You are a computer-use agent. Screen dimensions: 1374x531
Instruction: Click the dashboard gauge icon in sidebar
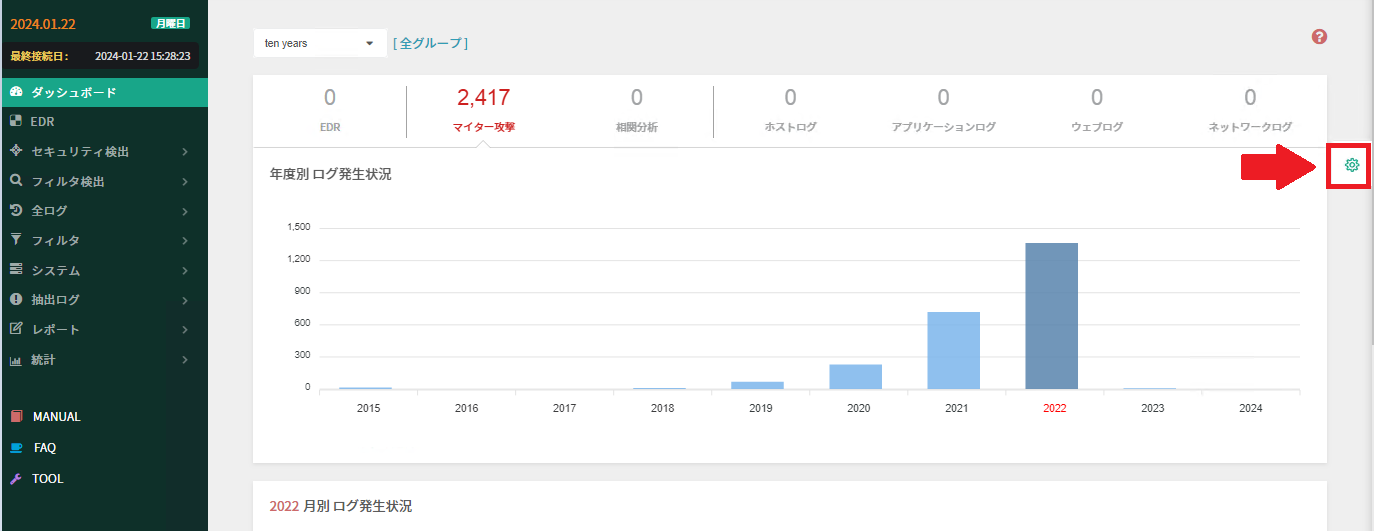click(16, 92)
